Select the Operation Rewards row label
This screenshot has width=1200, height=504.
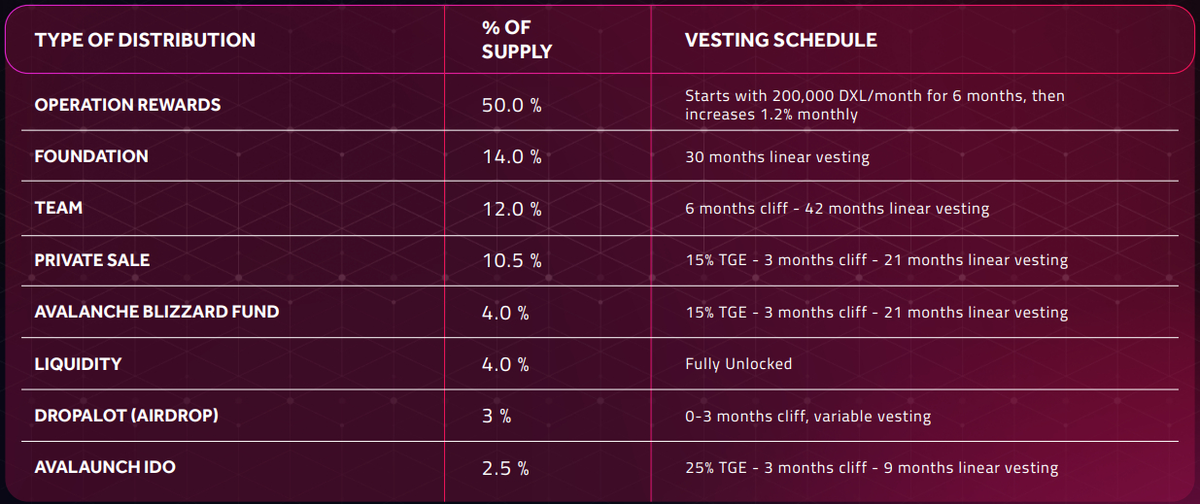[128, 105]
